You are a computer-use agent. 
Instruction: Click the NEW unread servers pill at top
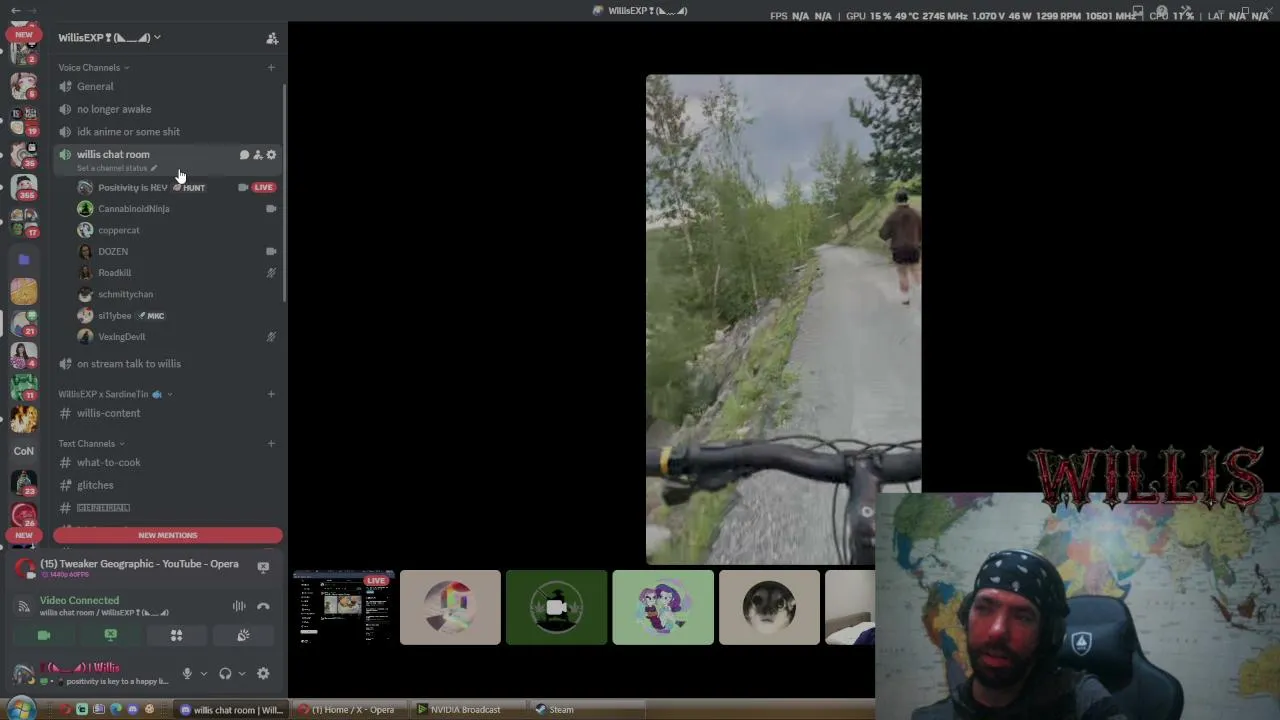tap(24, 34)
